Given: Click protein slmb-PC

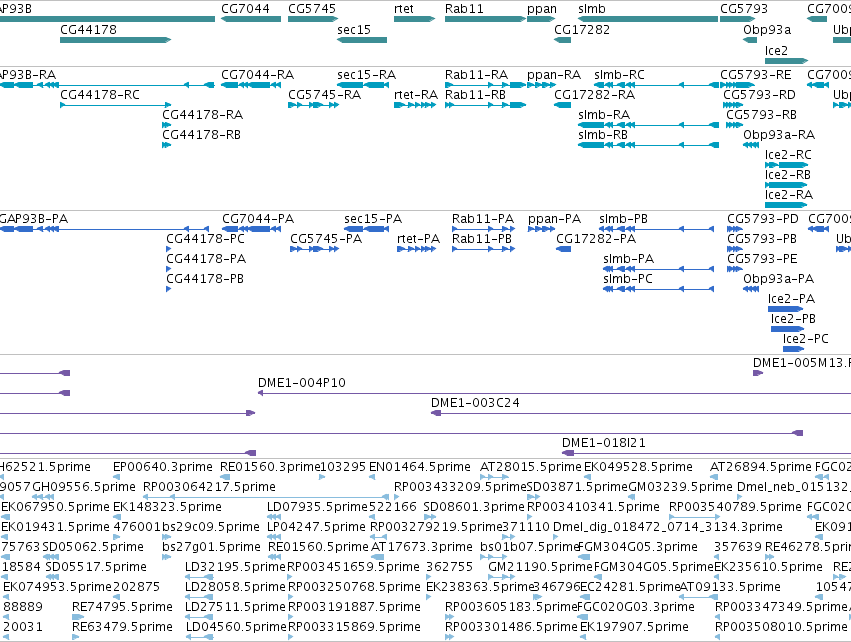Looking at the screenshot, I should (x=628, y=279).
